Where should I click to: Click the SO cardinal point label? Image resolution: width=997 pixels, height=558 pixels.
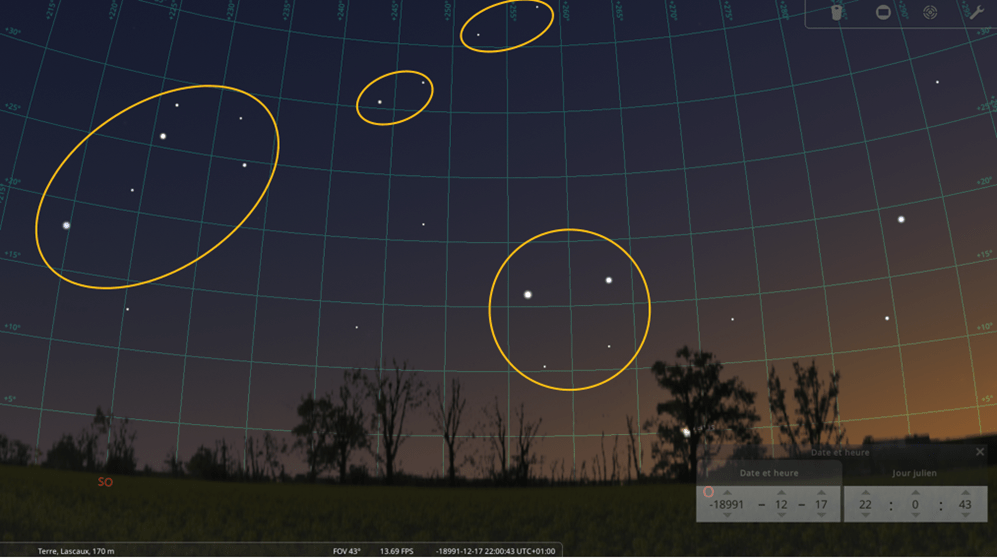click(x=105, y=482)
